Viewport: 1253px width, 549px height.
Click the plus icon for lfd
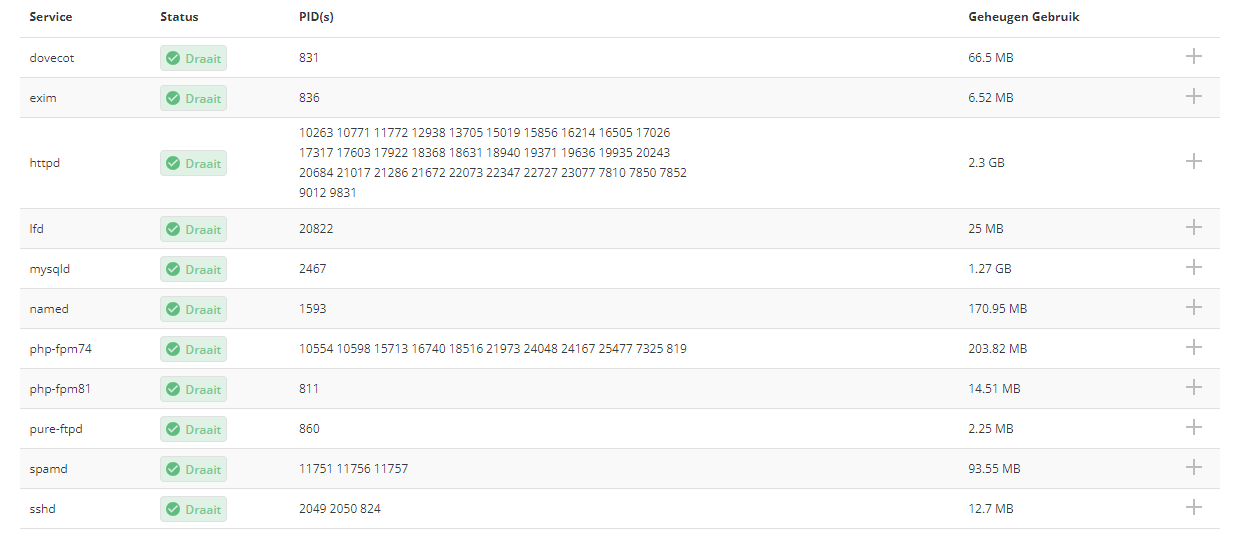1193,227
